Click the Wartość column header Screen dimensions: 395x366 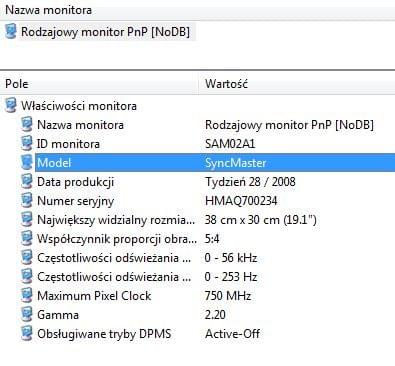coord(297,84)
